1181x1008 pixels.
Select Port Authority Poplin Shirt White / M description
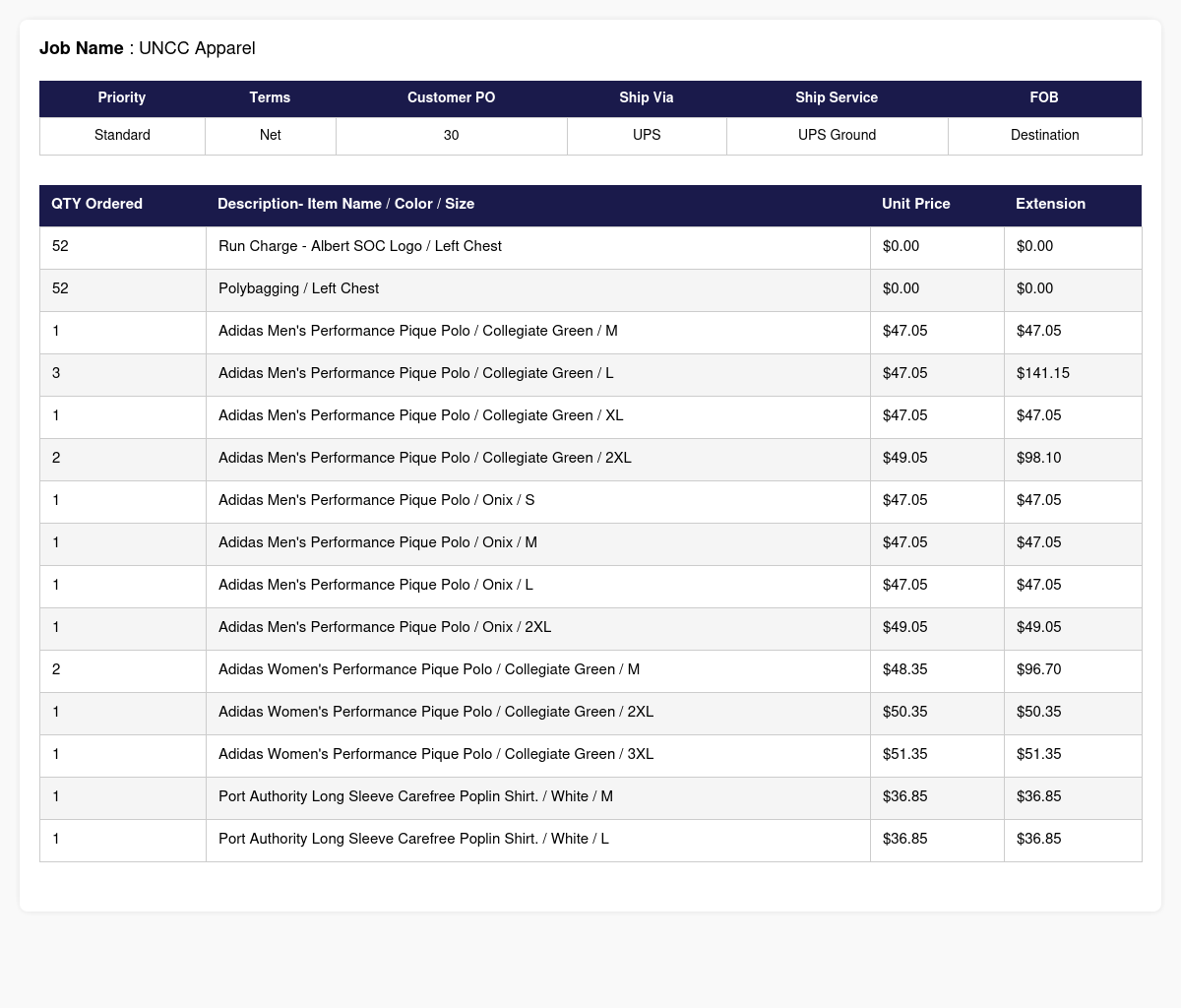click(415, 796)
